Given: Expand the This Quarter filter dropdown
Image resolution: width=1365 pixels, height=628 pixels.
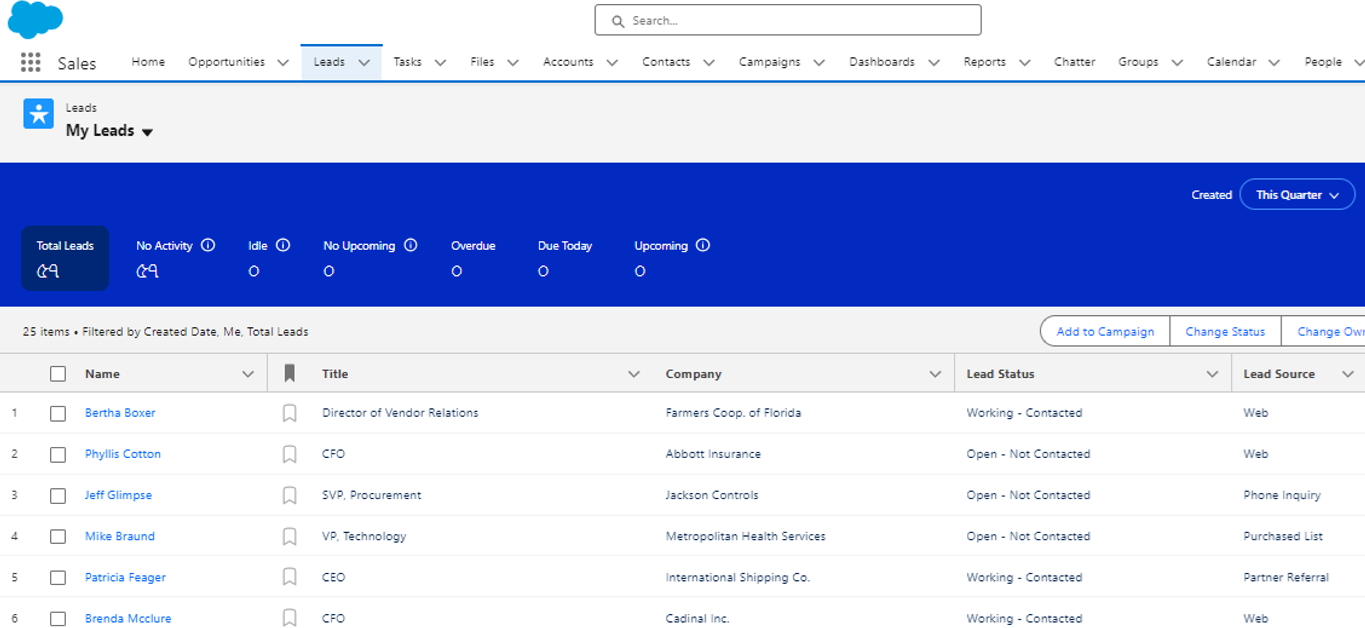Looking at the screenshot, I should pyautogui.click(x=1297, y=195).
